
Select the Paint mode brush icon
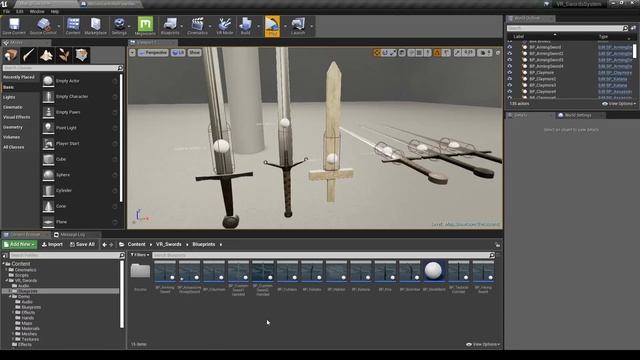(x=29, y=55)
